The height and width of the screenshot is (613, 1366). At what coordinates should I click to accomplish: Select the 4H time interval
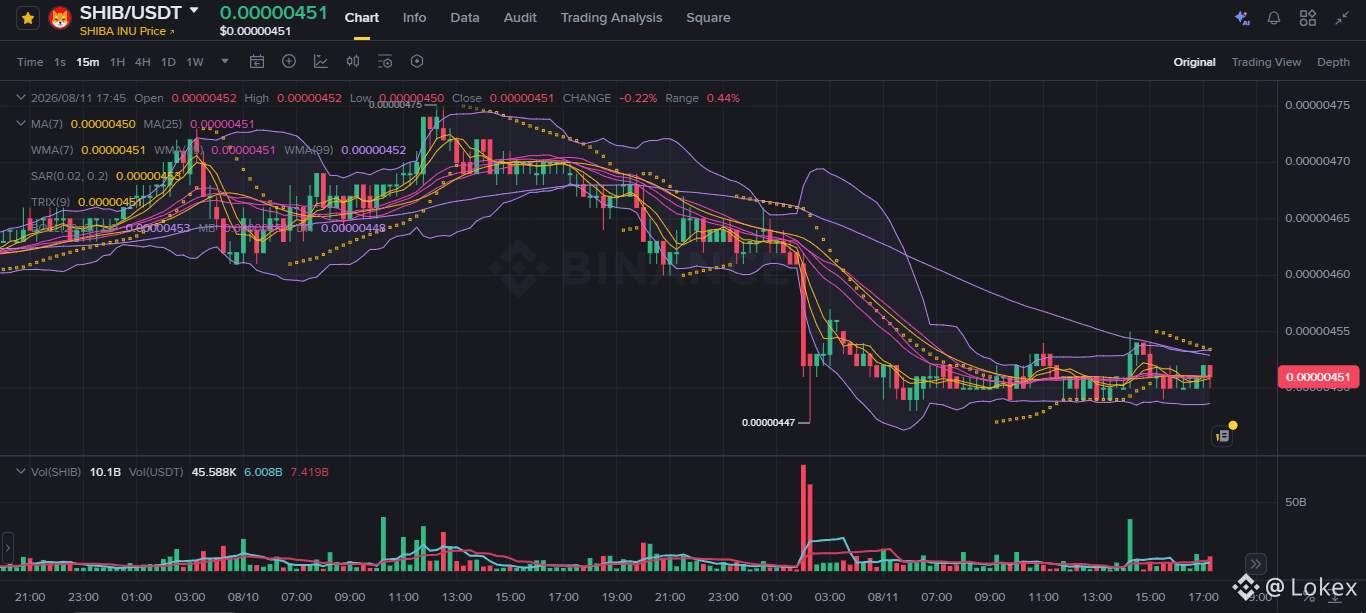pos(143,62)
